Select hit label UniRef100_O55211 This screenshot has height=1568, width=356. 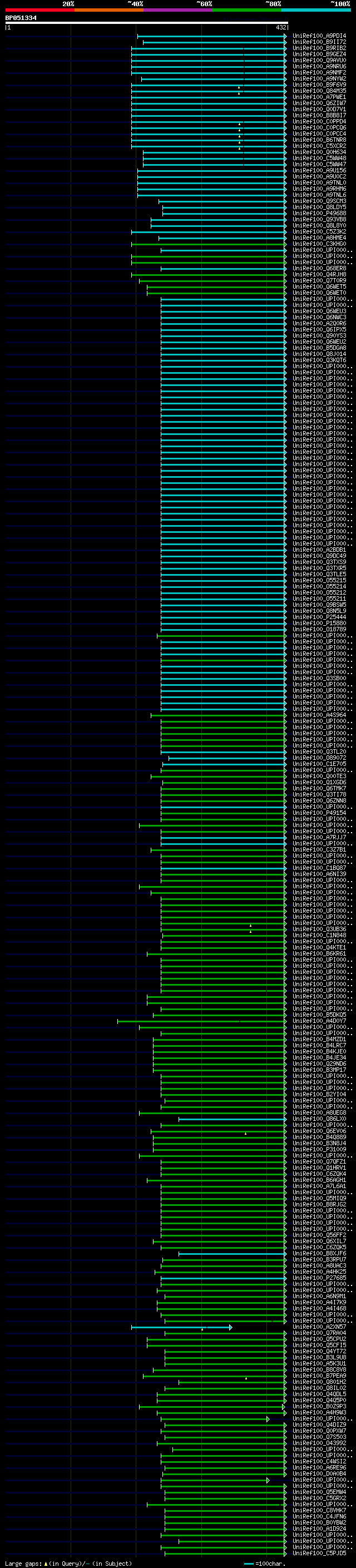(319, 599)
